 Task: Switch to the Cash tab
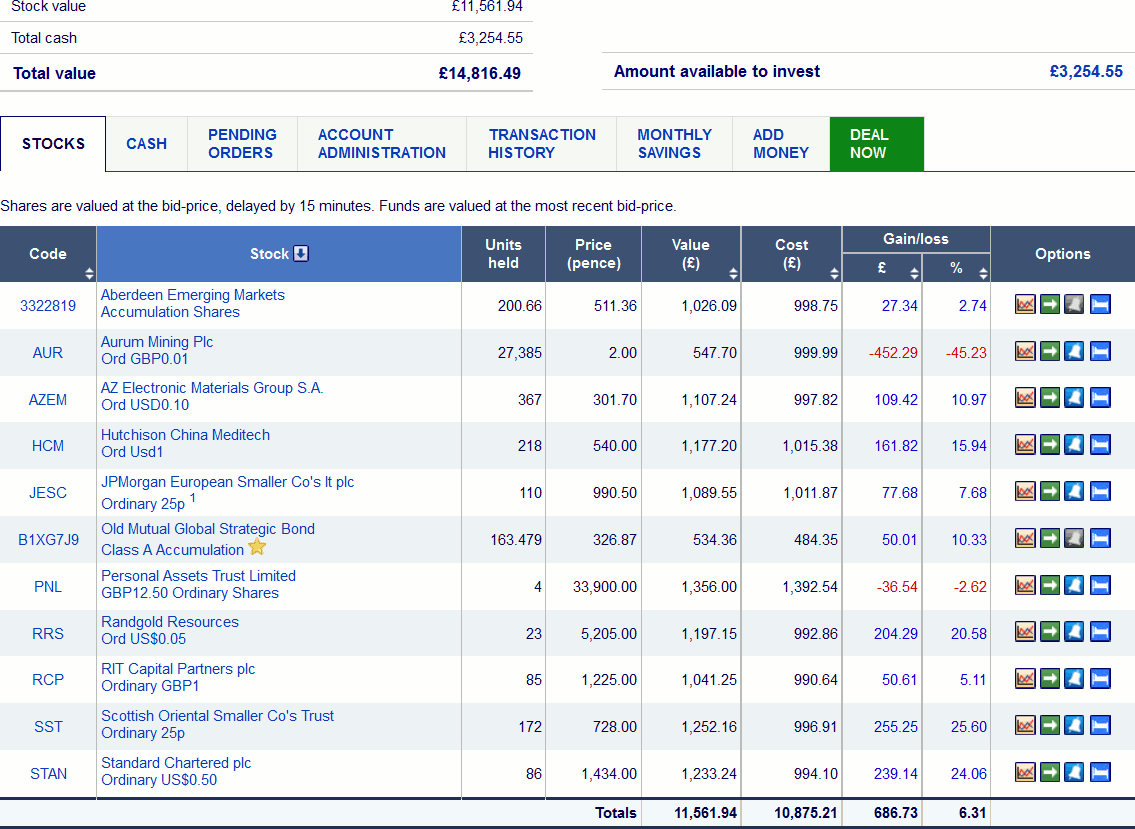click(146, 144)
